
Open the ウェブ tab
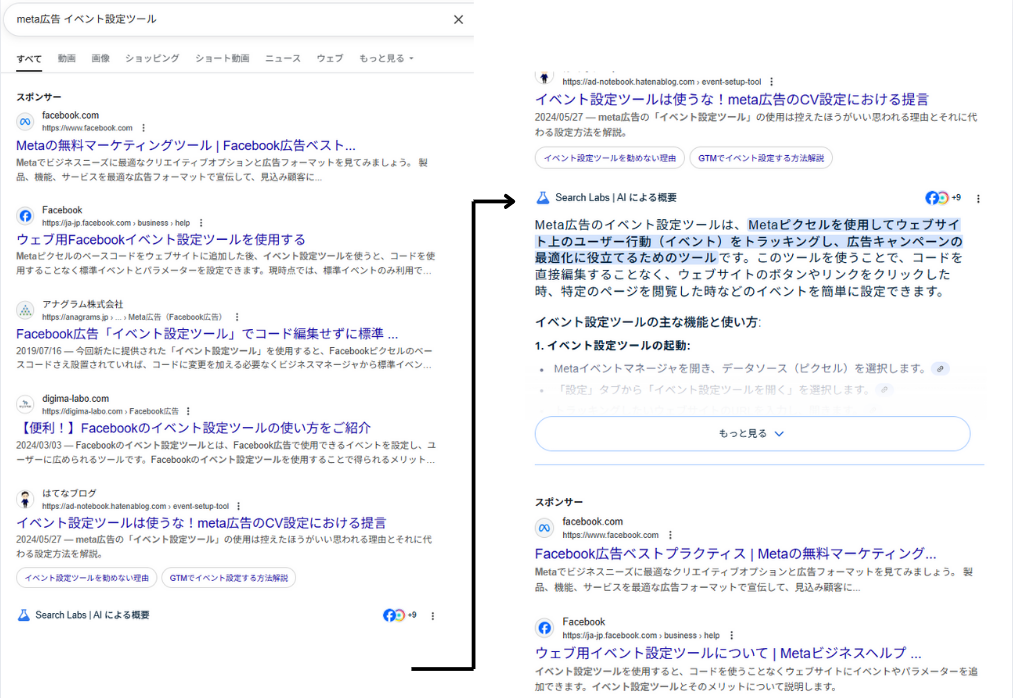[x=329, y=58]
